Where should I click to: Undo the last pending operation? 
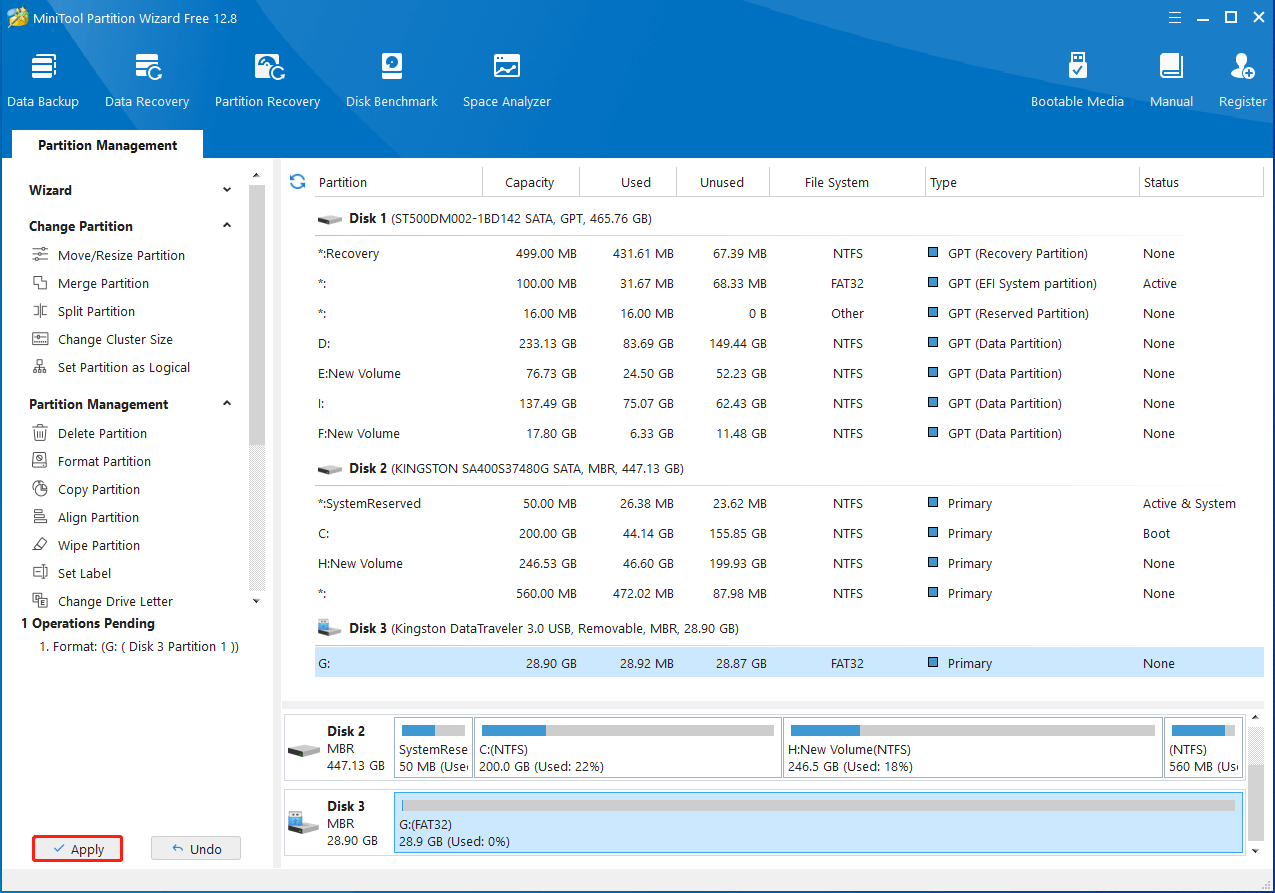(x=196, y=849)
